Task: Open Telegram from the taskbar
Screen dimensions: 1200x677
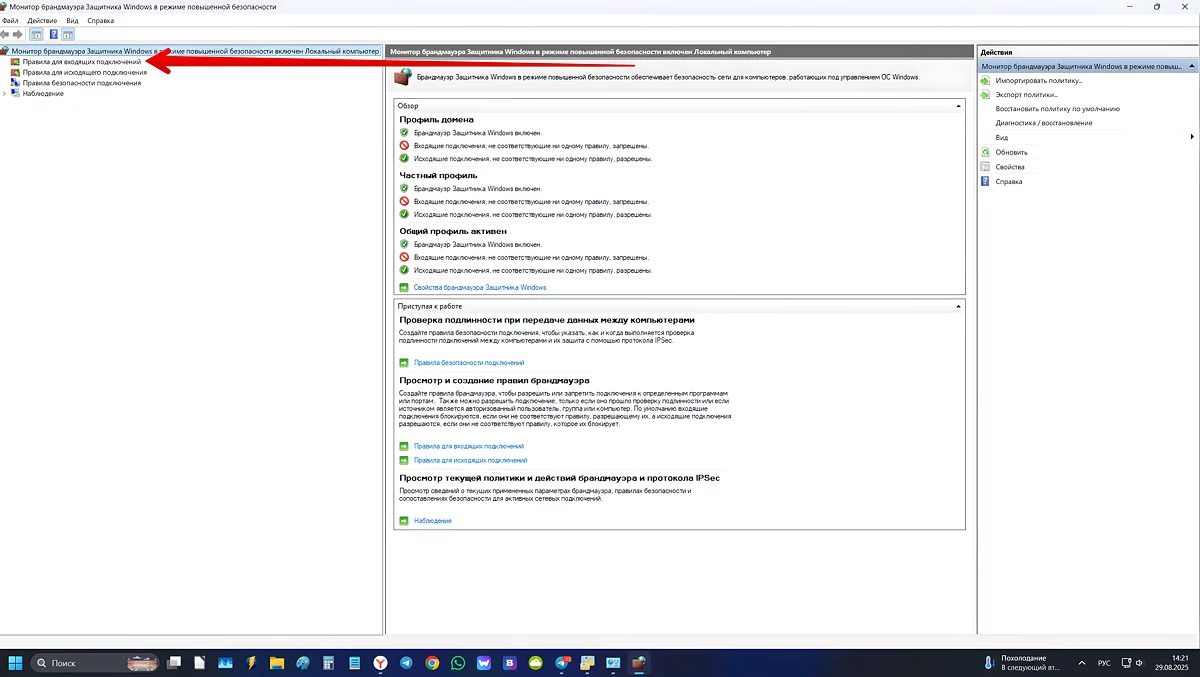Action: coord(406,662)
